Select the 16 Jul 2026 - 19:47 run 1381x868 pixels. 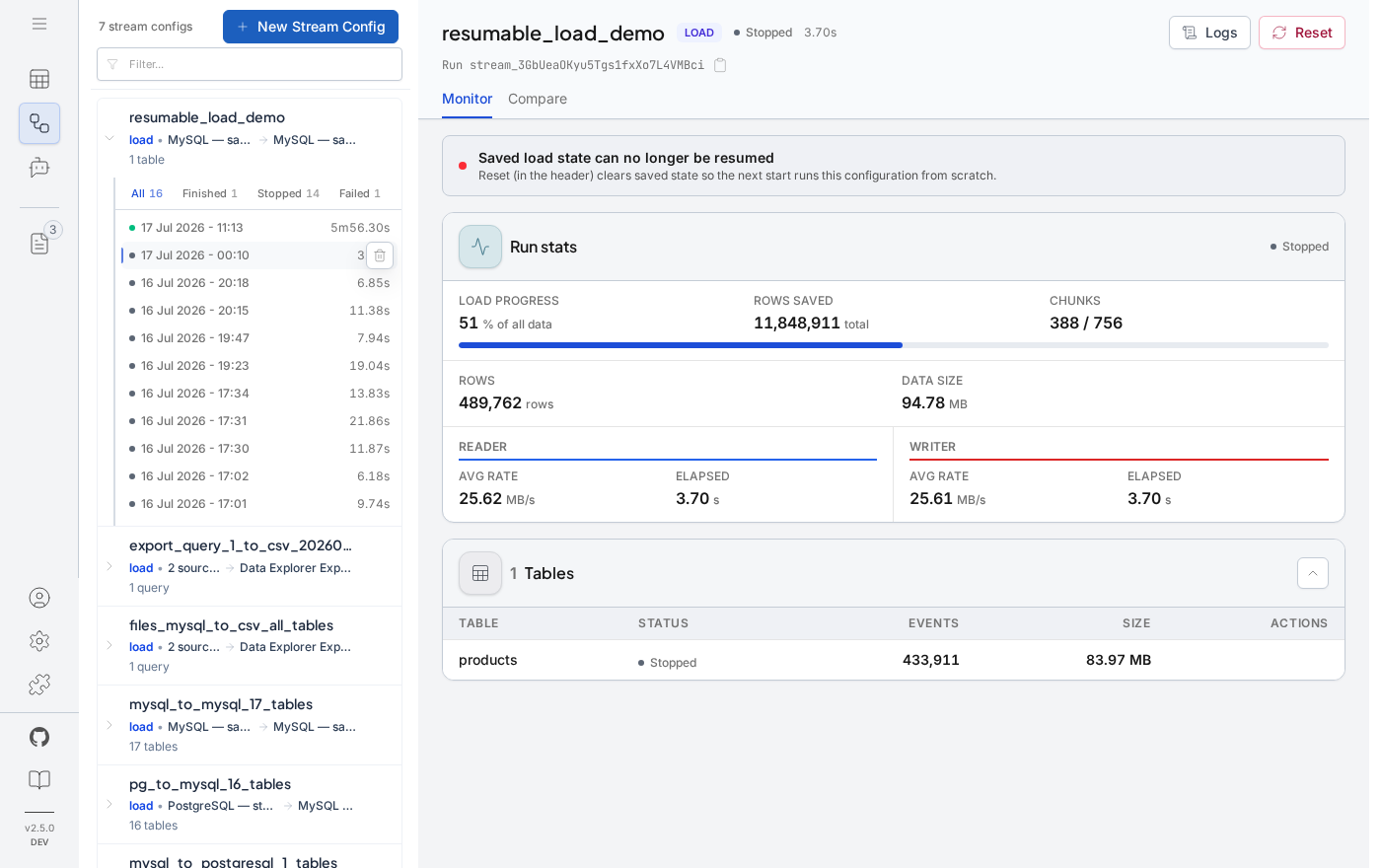(x=259, y=338)
